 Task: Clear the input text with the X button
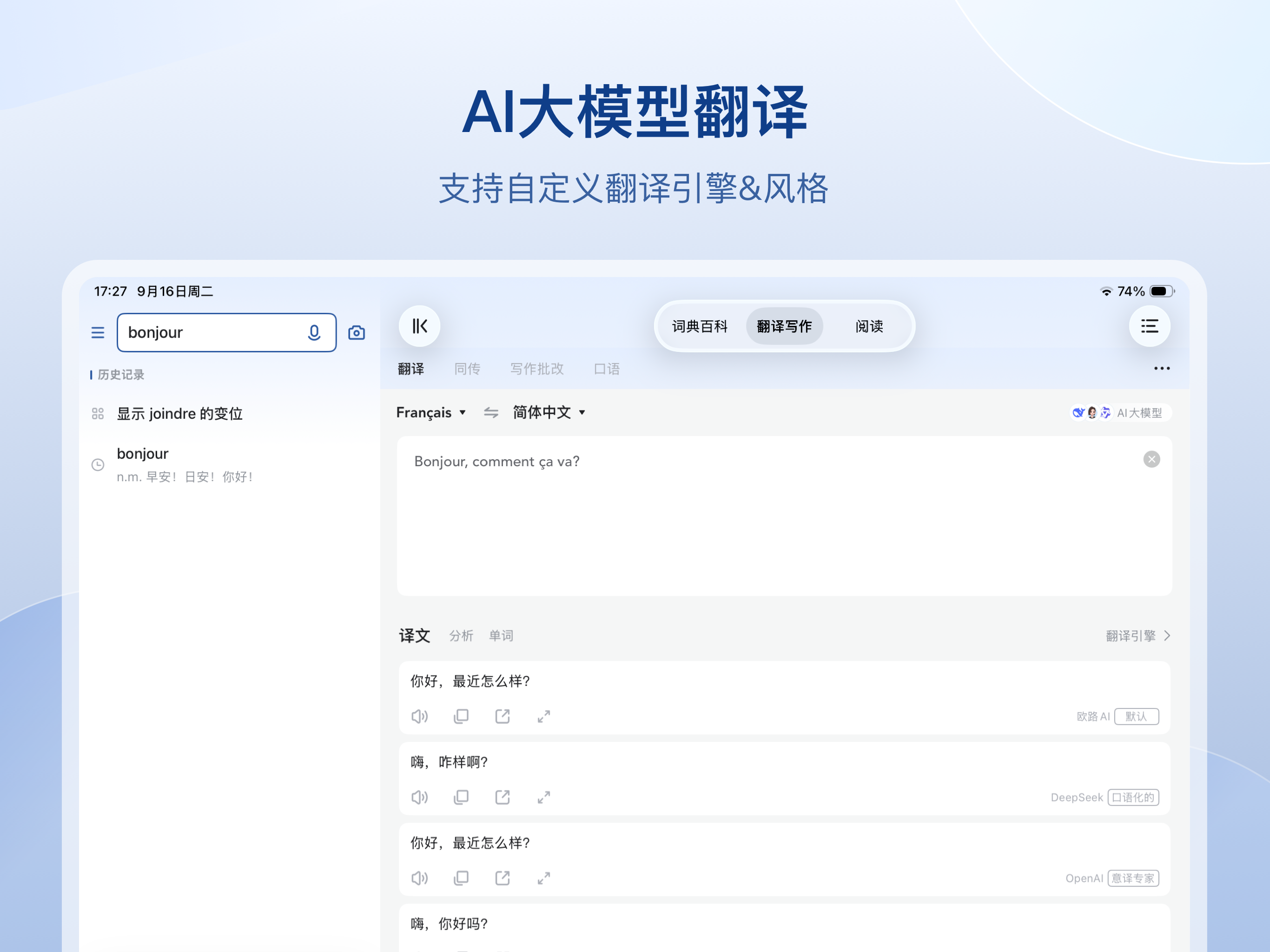(1151, 459)
